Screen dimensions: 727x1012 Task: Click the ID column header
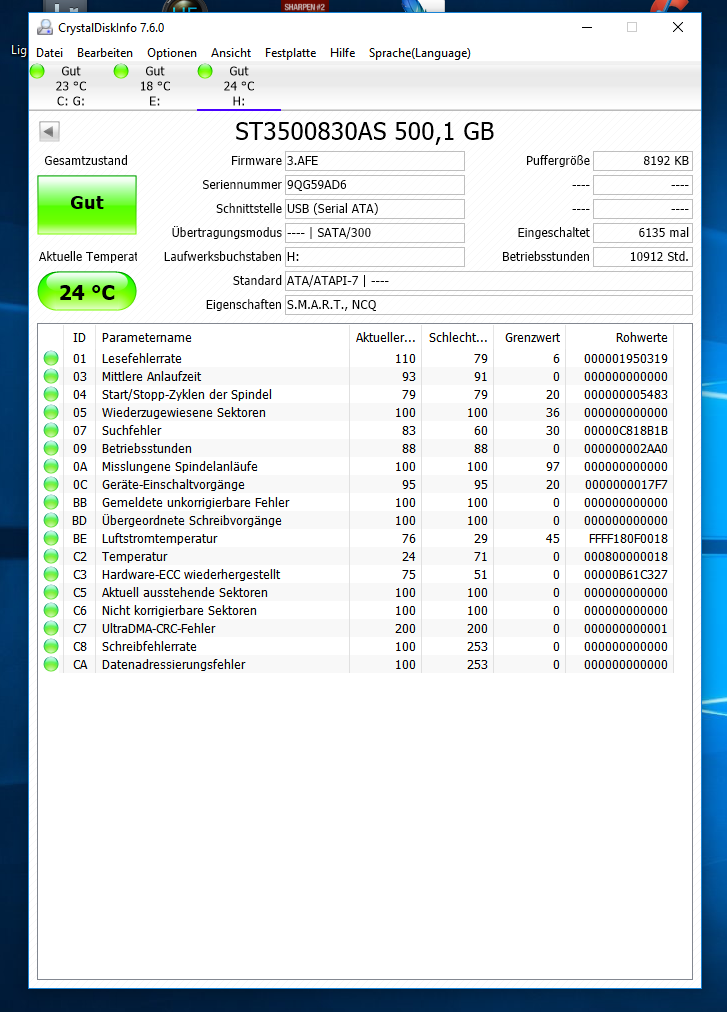pyautogui.click(x=79, y=338)
